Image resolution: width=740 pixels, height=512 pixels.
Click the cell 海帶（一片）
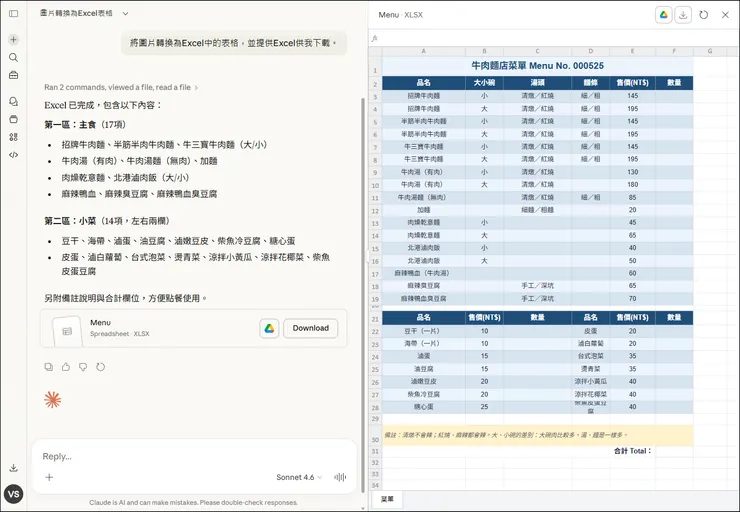423,344
